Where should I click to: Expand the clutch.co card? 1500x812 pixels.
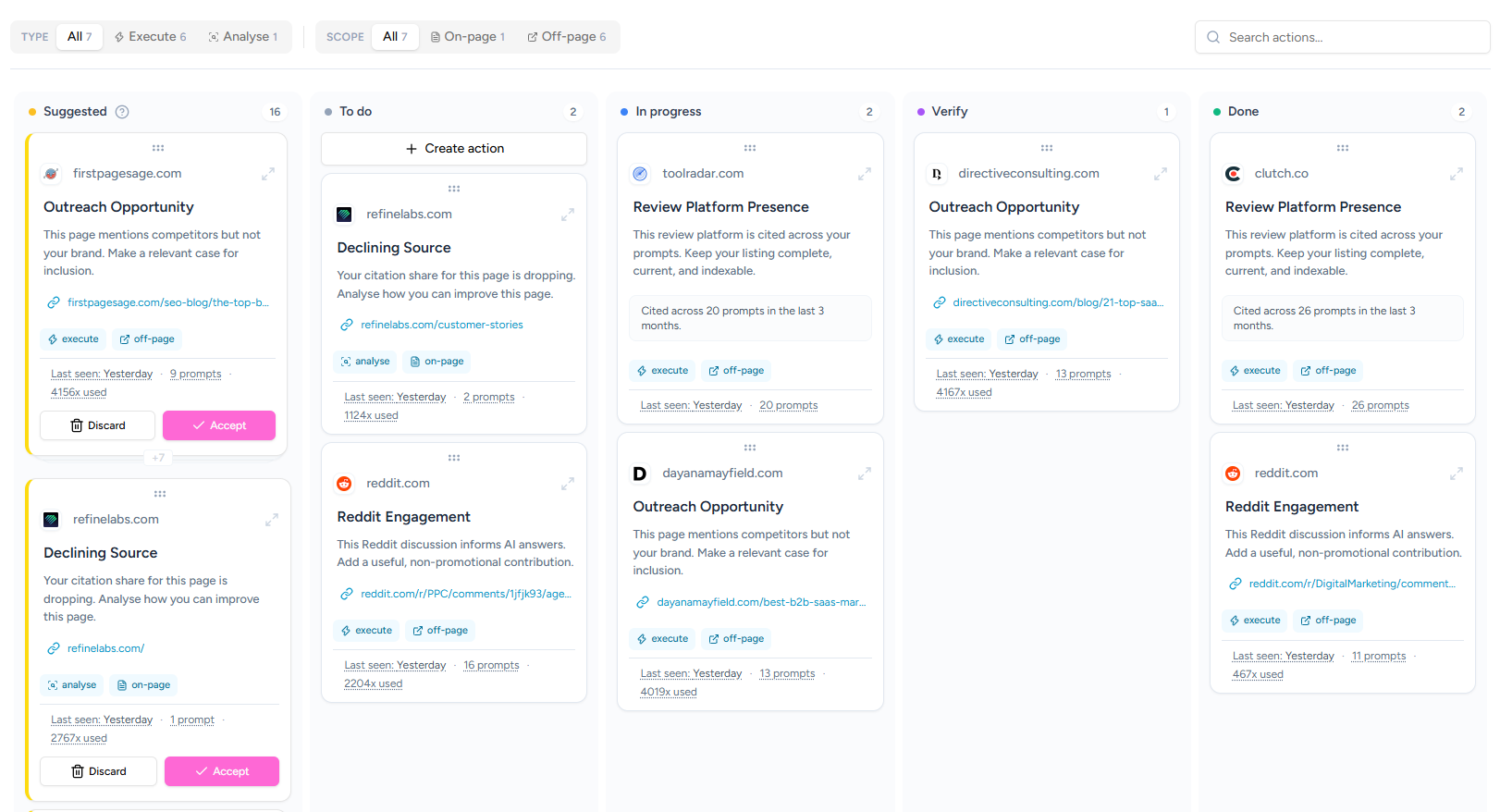pyautogui.click(x=1457, y=174)
